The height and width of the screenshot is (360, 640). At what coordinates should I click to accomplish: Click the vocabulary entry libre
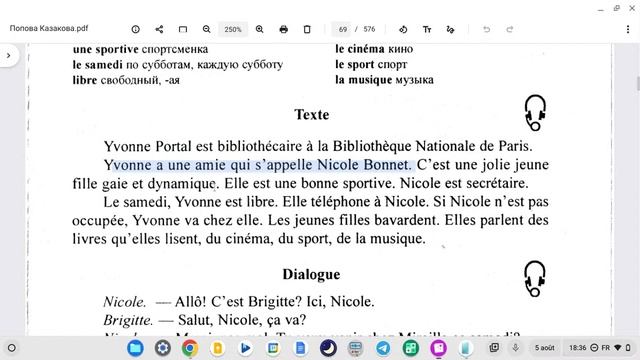tap(126, 80)
